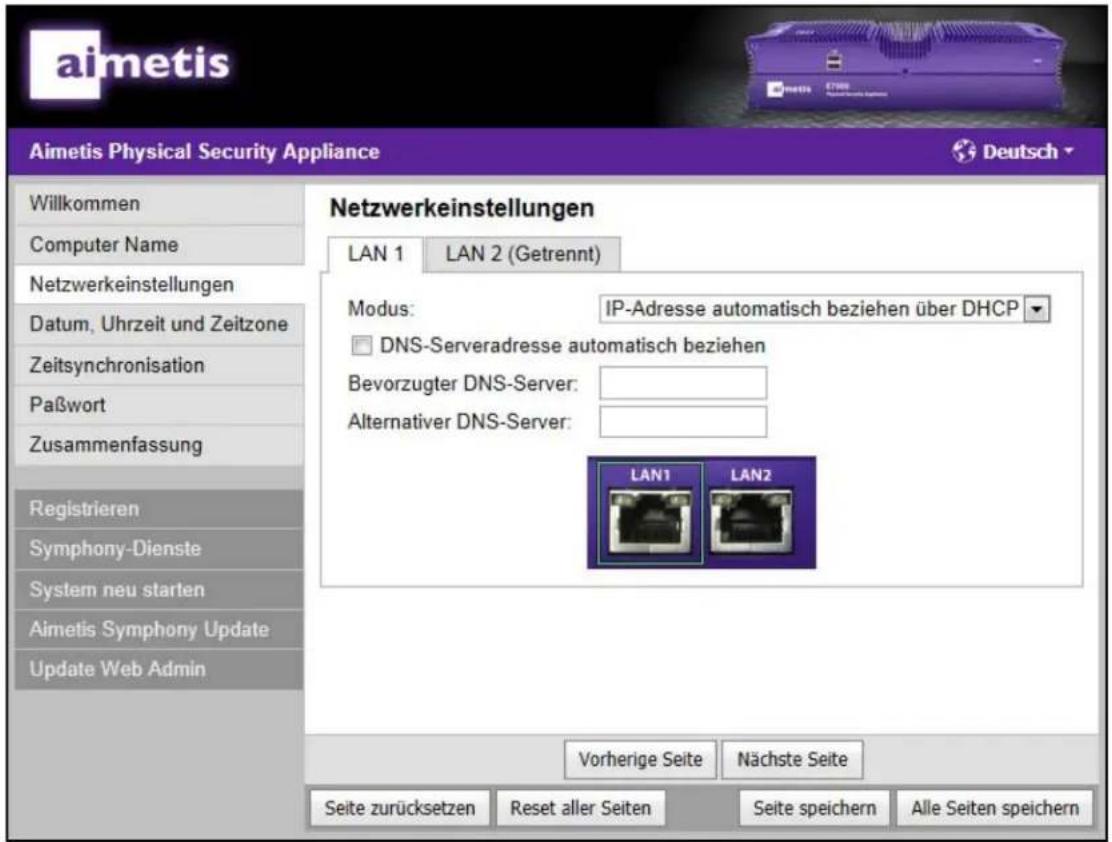
Task: Click the Alternativer DNS-Server field
Action: 683,422
